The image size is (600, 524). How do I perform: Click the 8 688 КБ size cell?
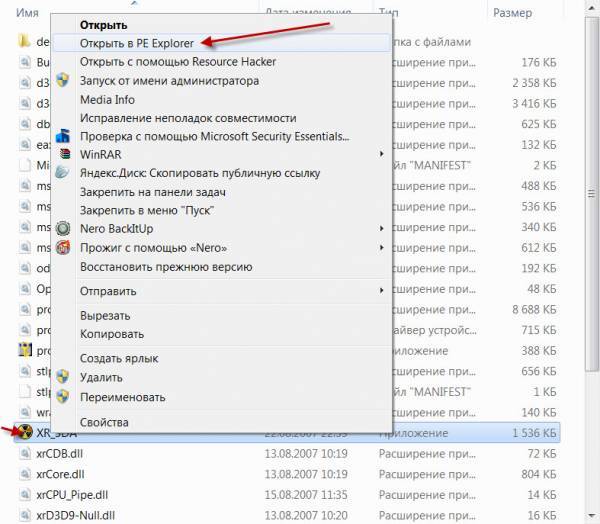pyautogui.click(x=534, y=309)
